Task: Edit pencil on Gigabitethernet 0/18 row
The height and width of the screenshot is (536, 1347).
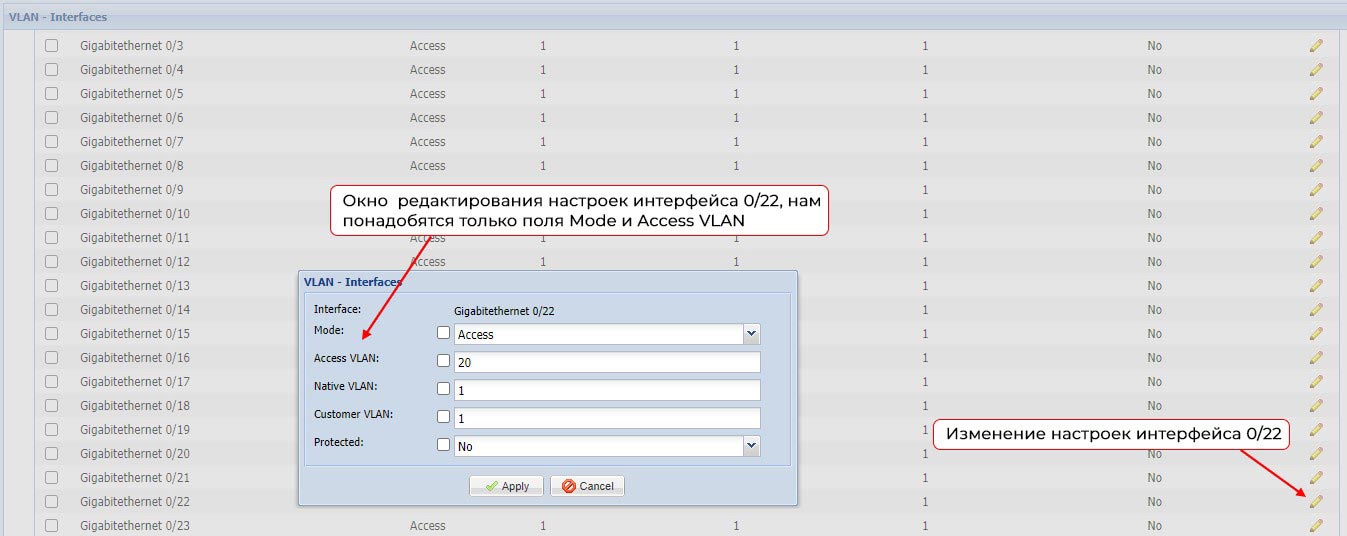Action: (x=1316, y=406)
